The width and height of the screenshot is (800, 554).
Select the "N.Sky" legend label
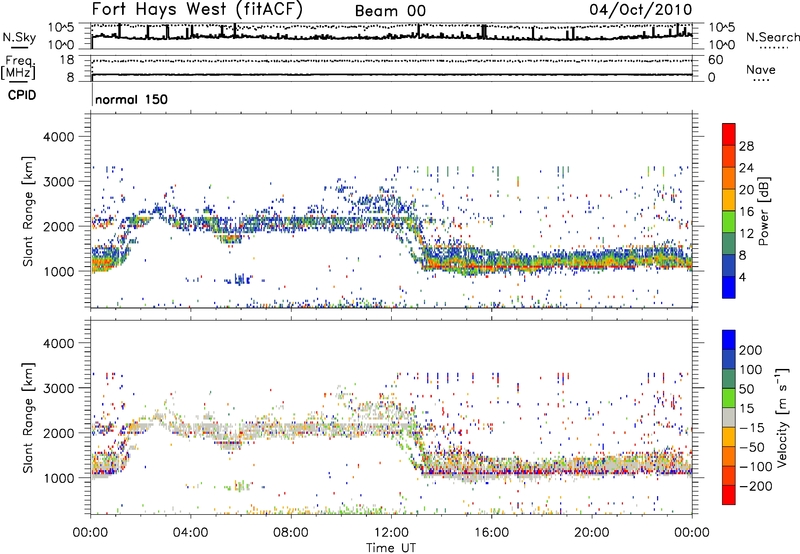[x=19, y=37]
